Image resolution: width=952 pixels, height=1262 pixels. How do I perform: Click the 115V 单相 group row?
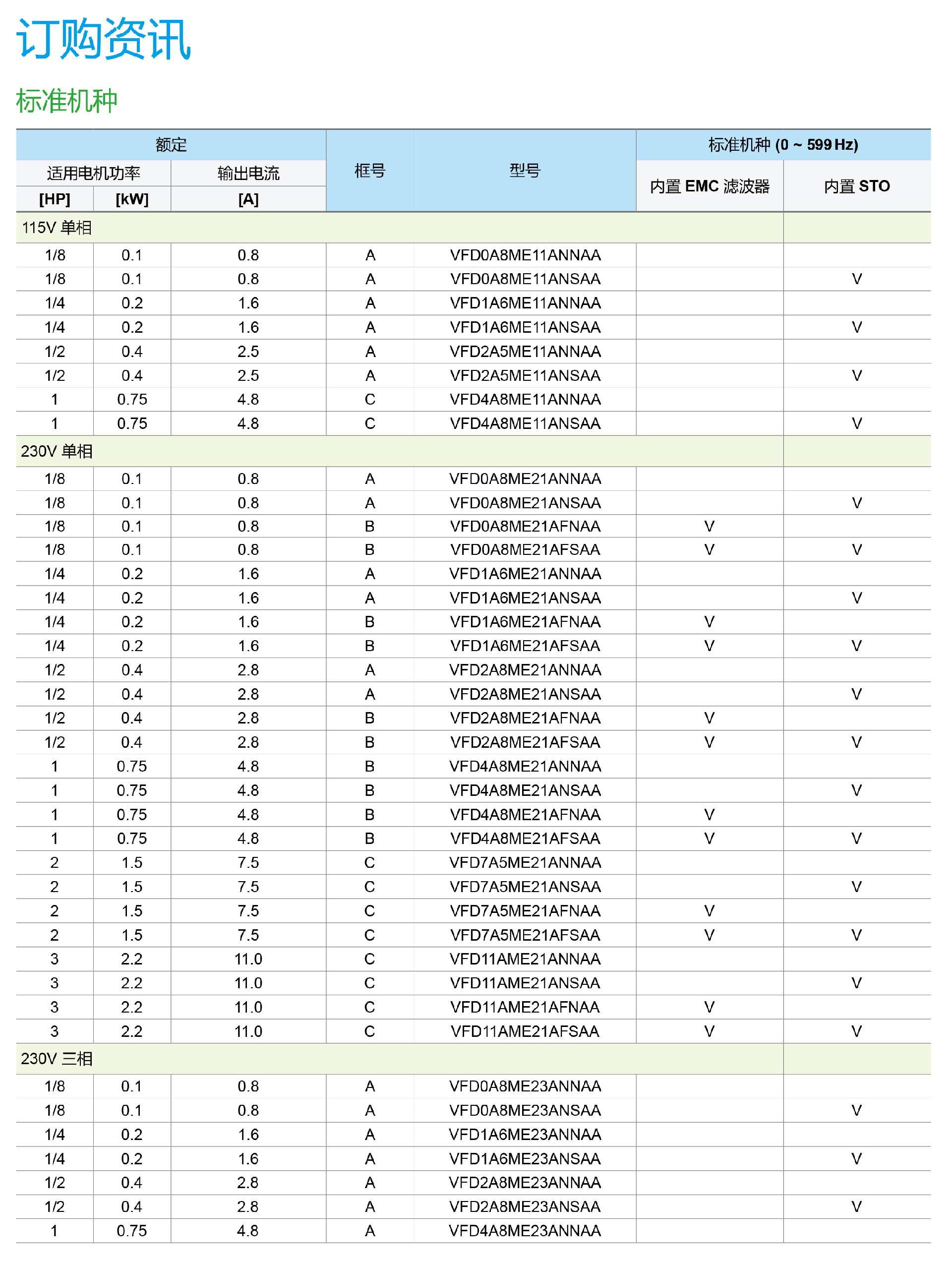pos(57,228)
